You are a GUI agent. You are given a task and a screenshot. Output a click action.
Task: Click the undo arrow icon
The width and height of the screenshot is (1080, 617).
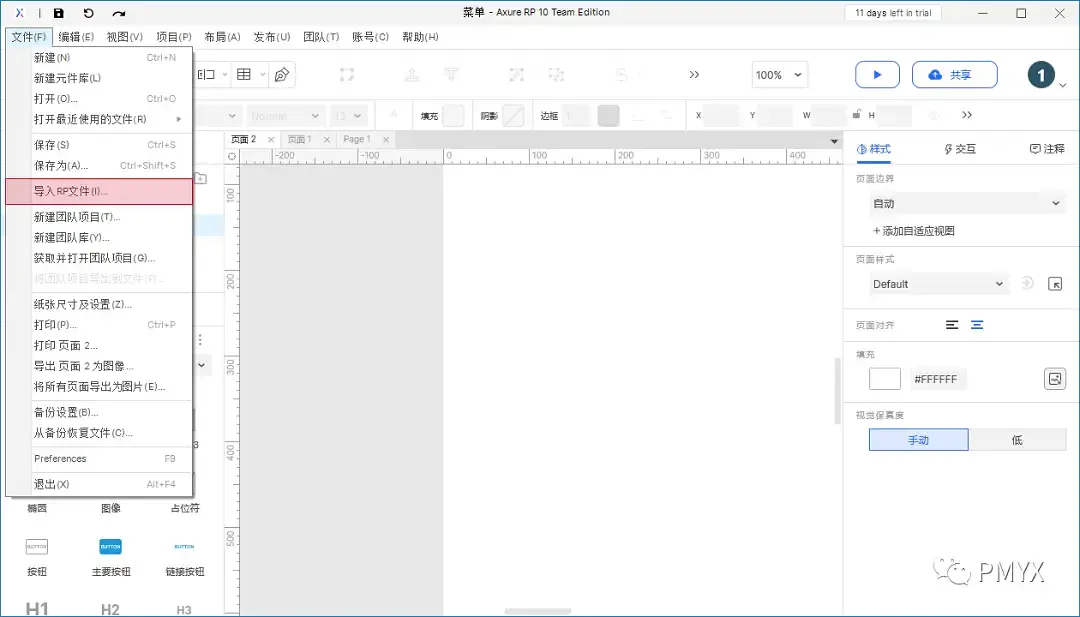pyautogui.click(x=89, y=12)
